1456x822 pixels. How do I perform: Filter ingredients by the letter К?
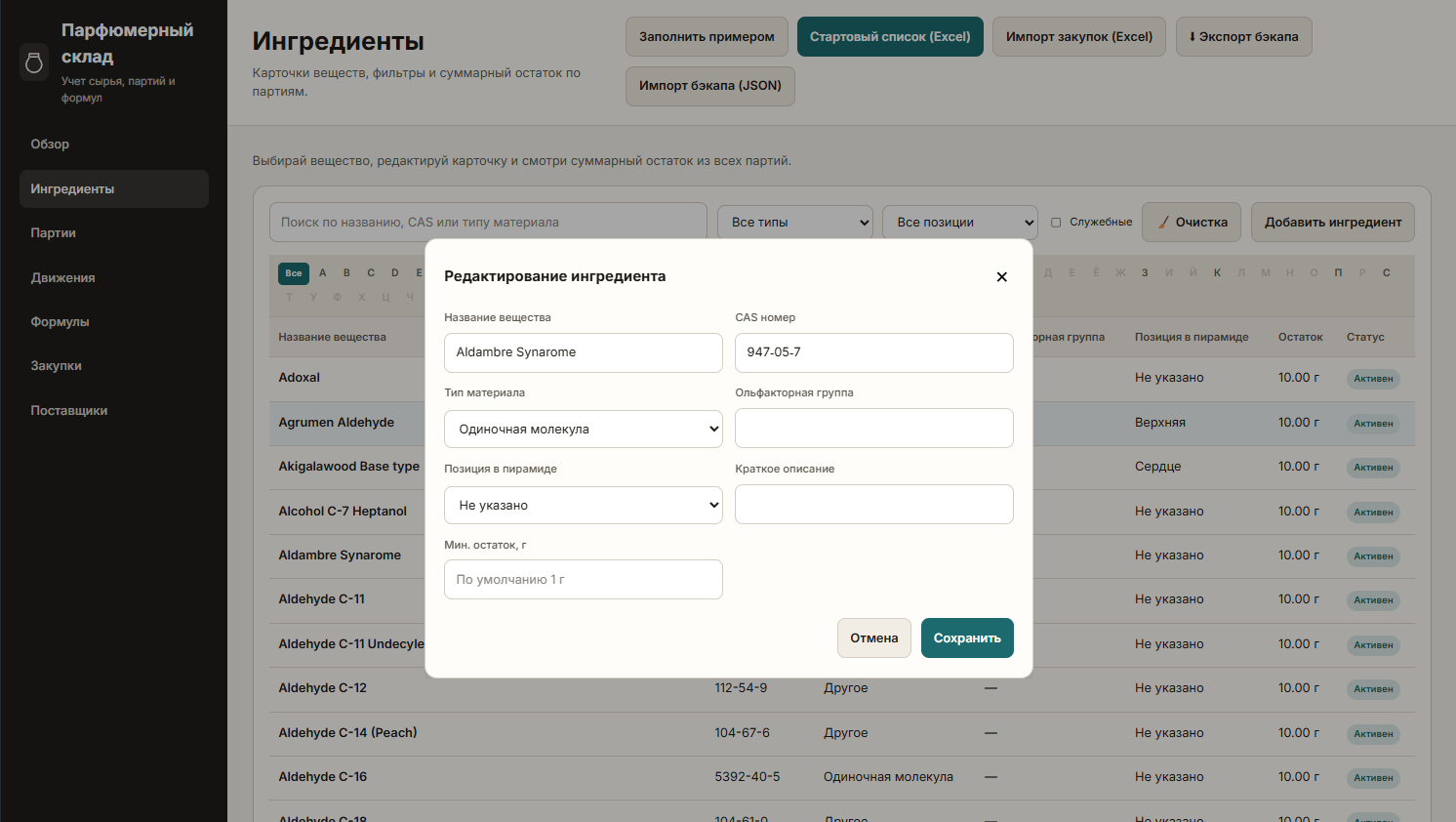point(1217,273)
